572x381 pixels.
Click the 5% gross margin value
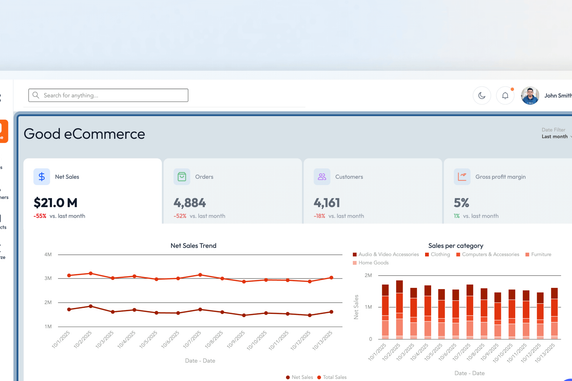point(461,203)
